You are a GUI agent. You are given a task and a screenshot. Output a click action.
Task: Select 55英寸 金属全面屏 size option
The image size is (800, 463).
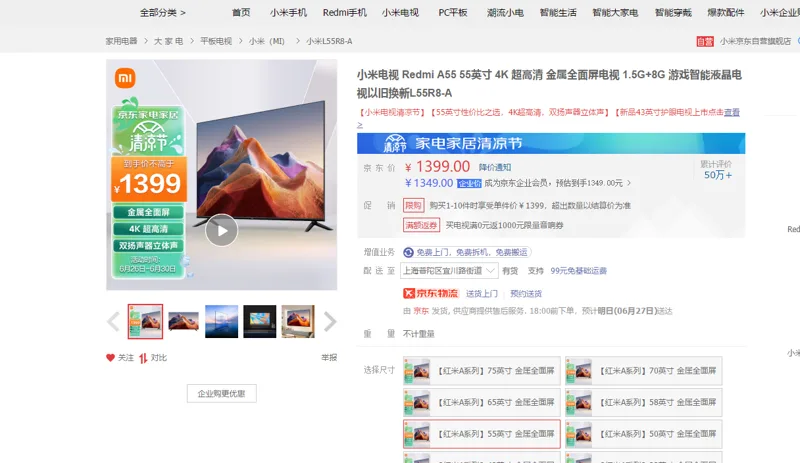pyautogui.click(x=482, y=434)
